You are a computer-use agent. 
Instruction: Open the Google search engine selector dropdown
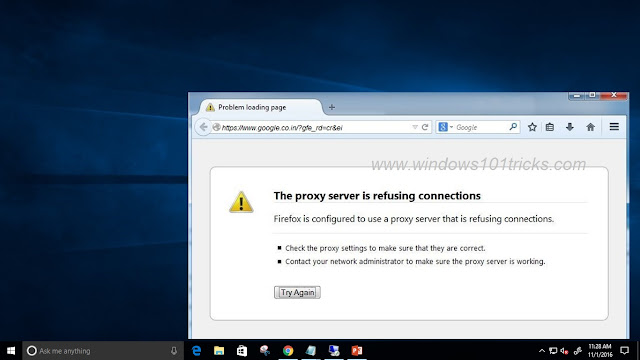pyautogui.click(x=446, y=127)
